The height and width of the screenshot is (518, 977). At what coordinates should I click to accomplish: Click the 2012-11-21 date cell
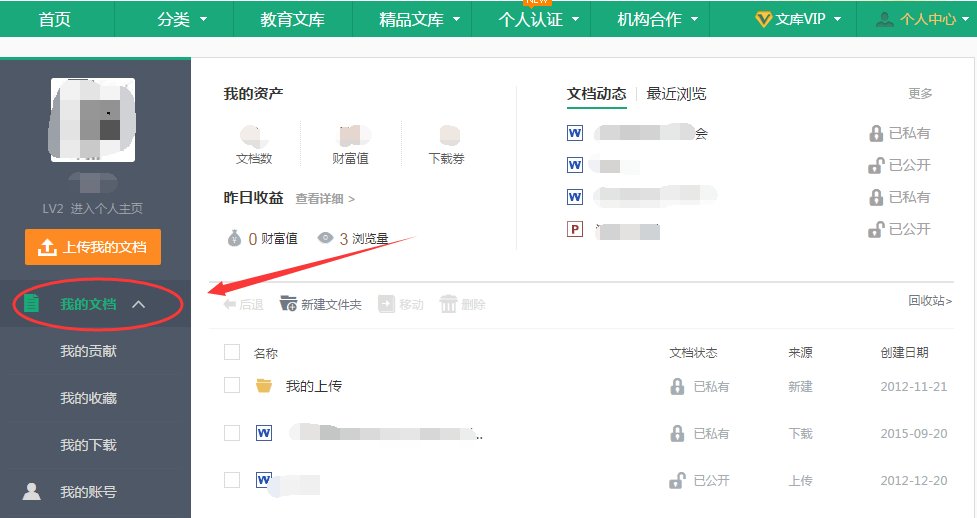click(913, 386)
